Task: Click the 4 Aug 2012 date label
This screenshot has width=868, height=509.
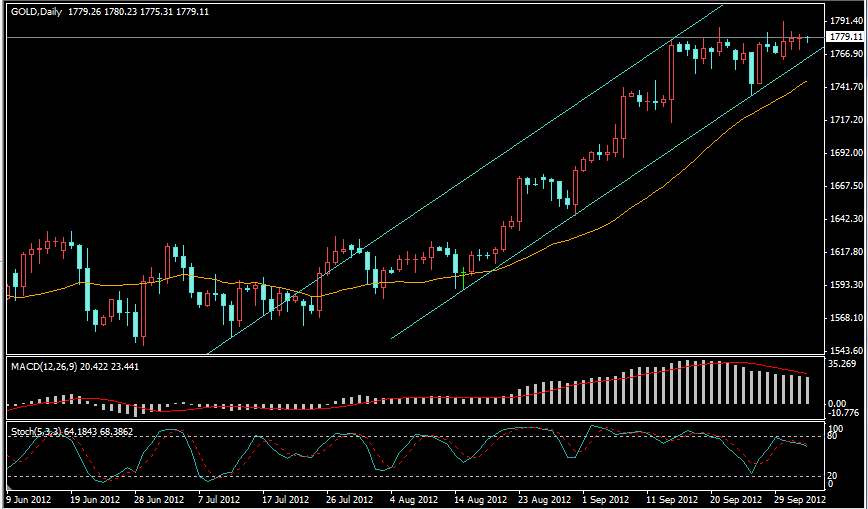Action: pos(413,499)
